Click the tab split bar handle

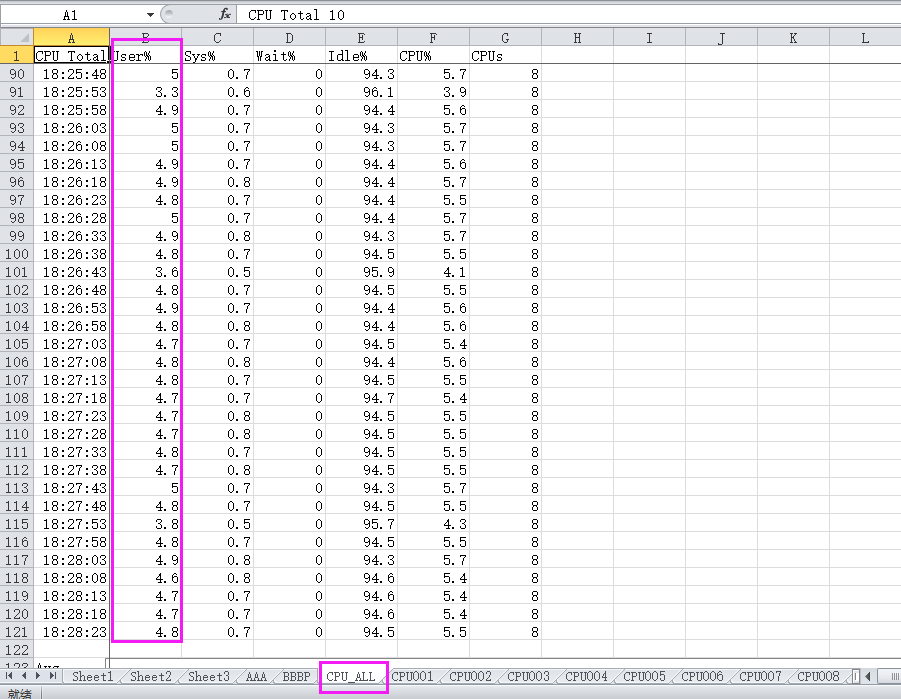point(856,677)
